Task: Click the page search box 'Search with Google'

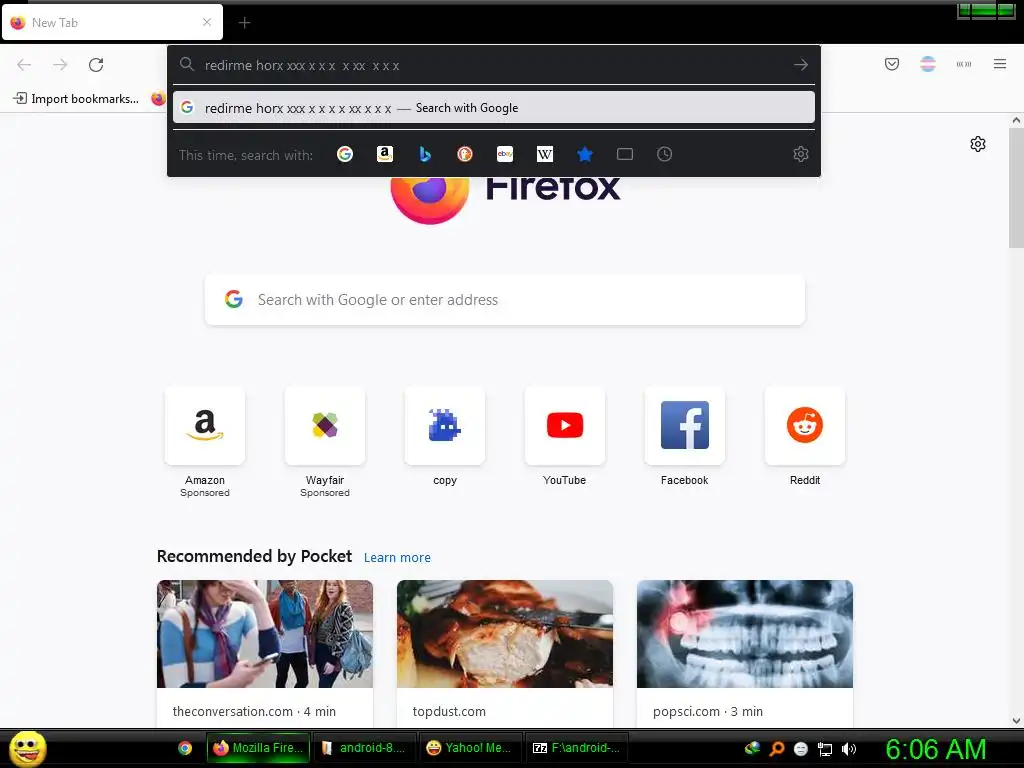Action: coord(505,300)
